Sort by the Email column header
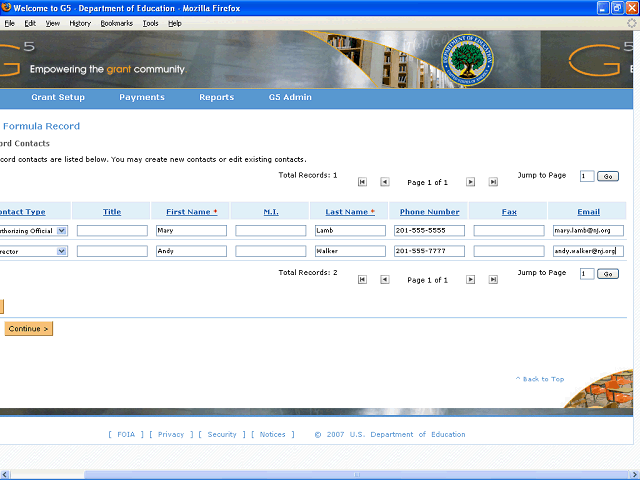Image resolution: width=640 pixels, height=480 pixels. (588, 212)
